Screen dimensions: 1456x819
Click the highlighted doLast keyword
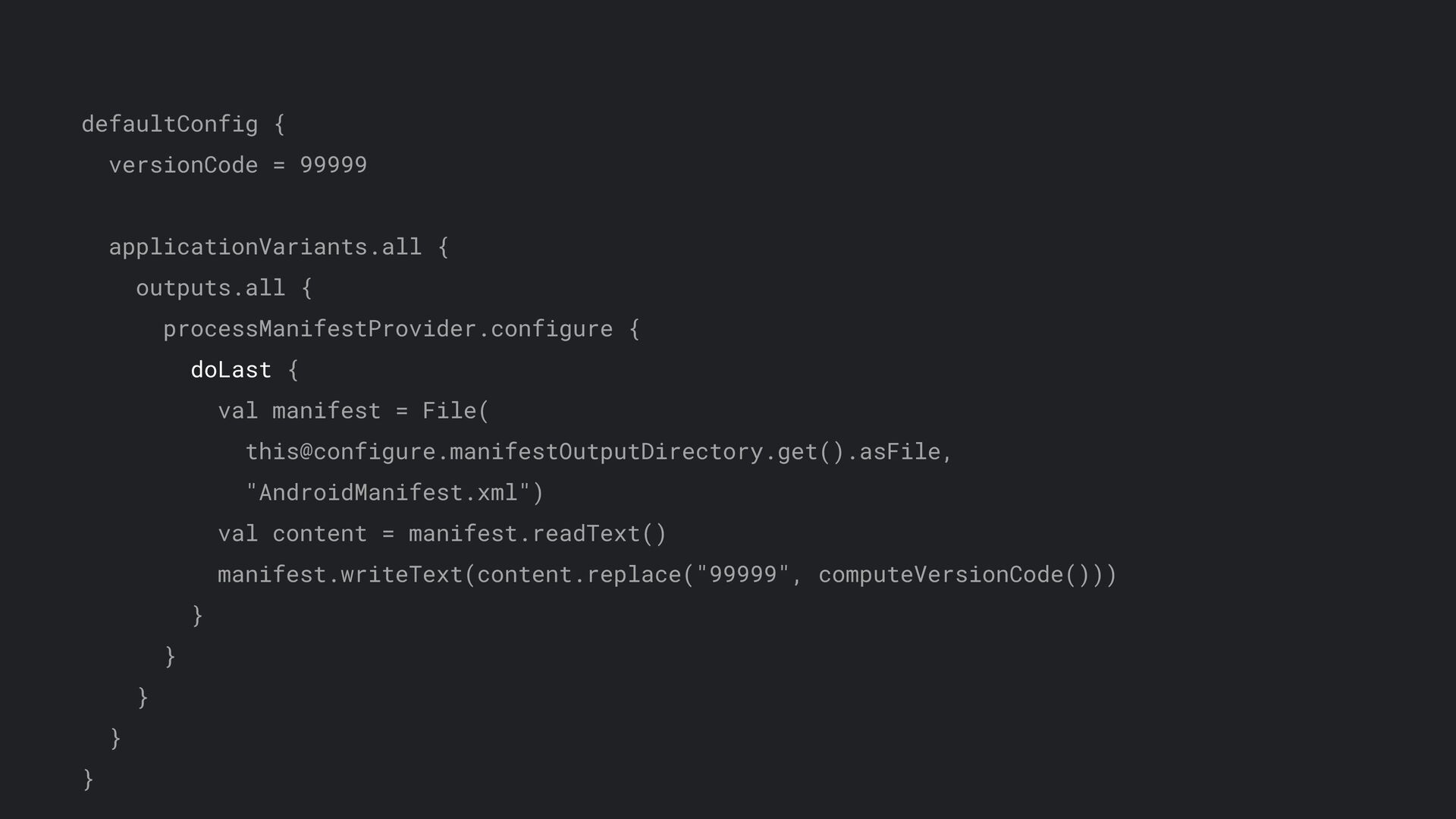pyautogui.click(x=231, y=370)
